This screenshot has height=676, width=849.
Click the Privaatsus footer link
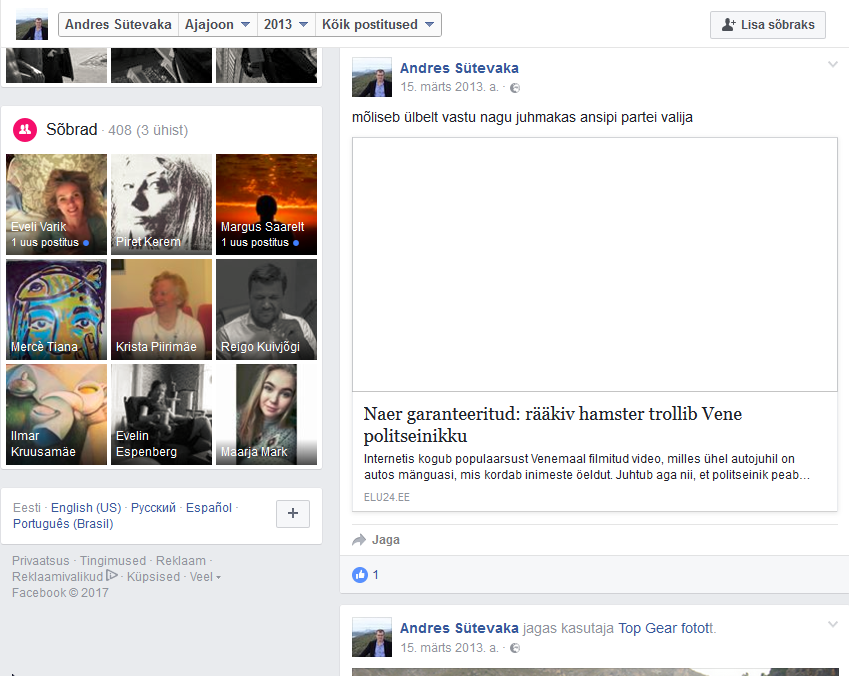(x=41, y=561)
